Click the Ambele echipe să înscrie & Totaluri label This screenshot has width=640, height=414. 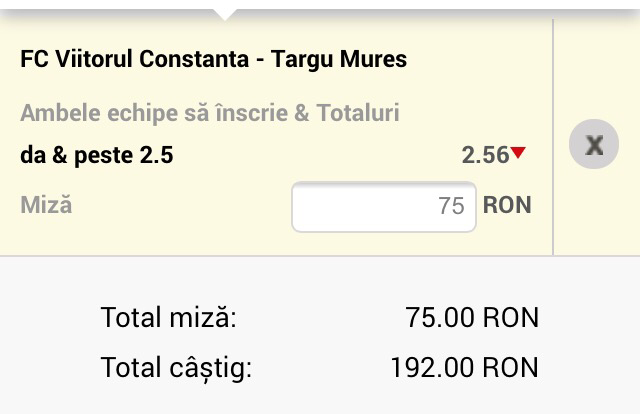[209, 113]
